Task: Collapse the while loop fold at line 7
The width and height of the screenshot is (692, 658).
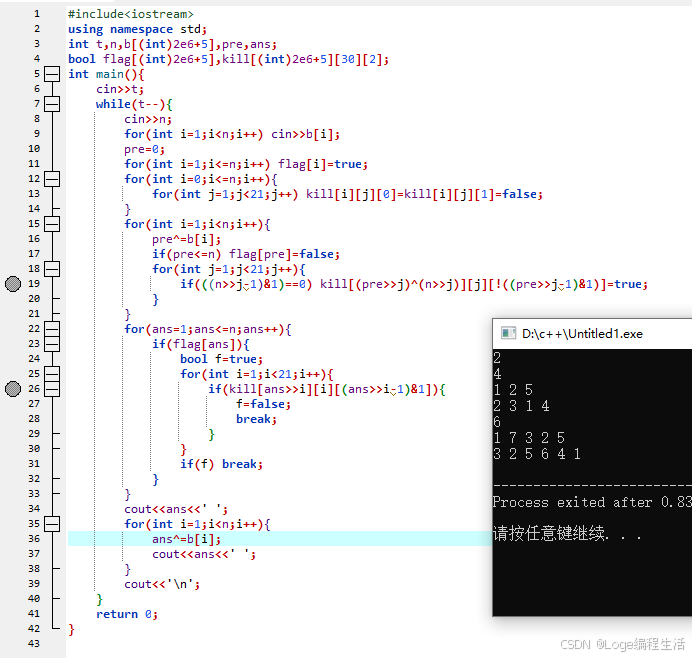Action: click(52, 104)
